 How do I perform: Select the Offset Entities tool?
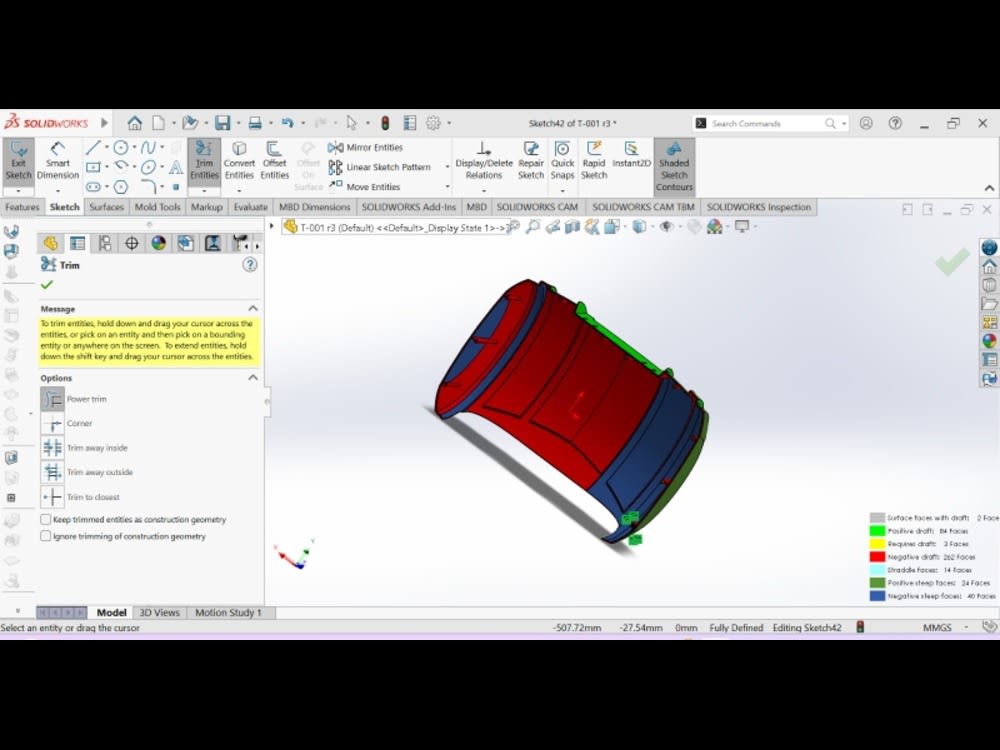tap(274, 160)
